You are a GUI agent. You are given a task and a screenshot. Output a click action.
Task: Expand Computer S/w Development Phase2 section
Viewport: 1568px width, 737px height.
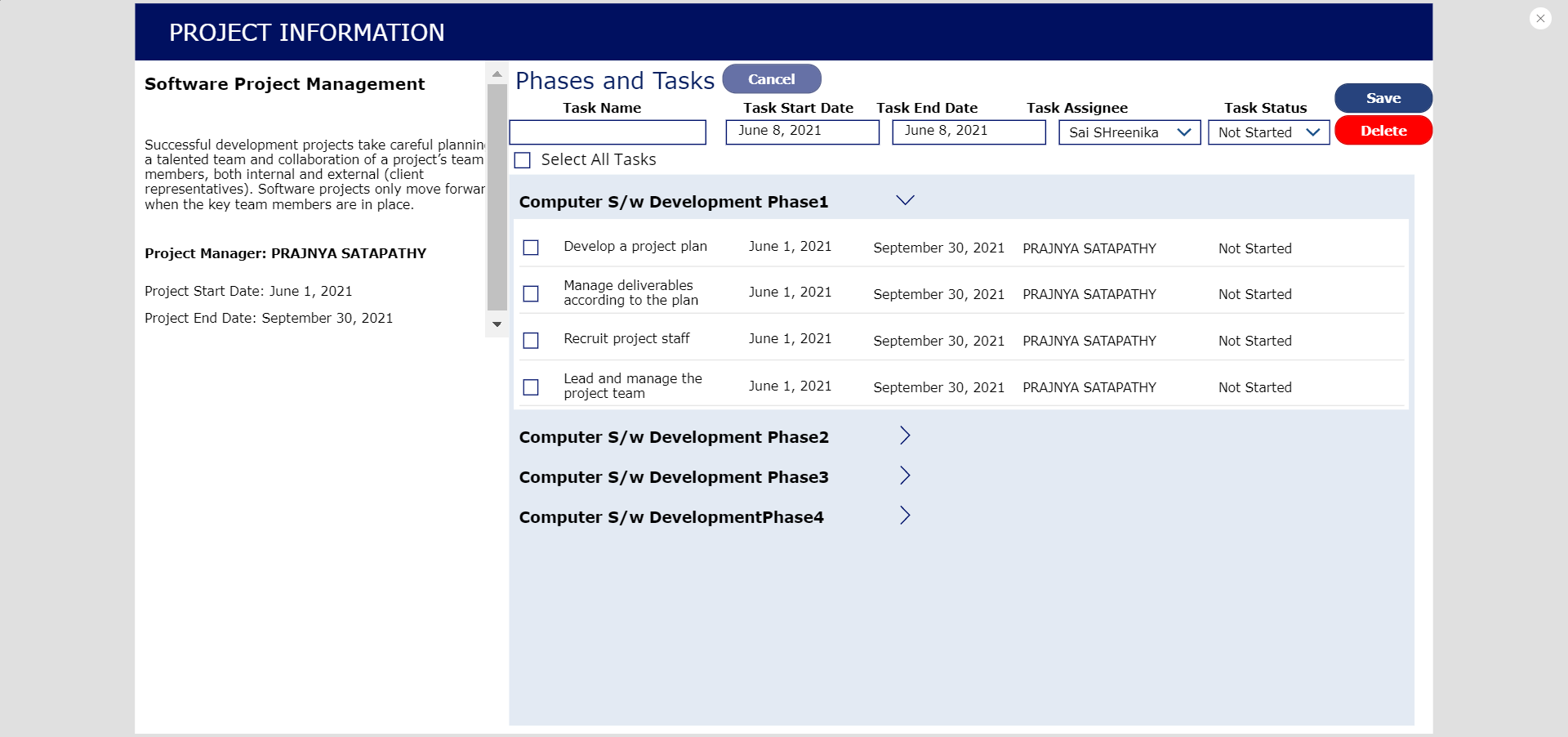coord(905,435)
